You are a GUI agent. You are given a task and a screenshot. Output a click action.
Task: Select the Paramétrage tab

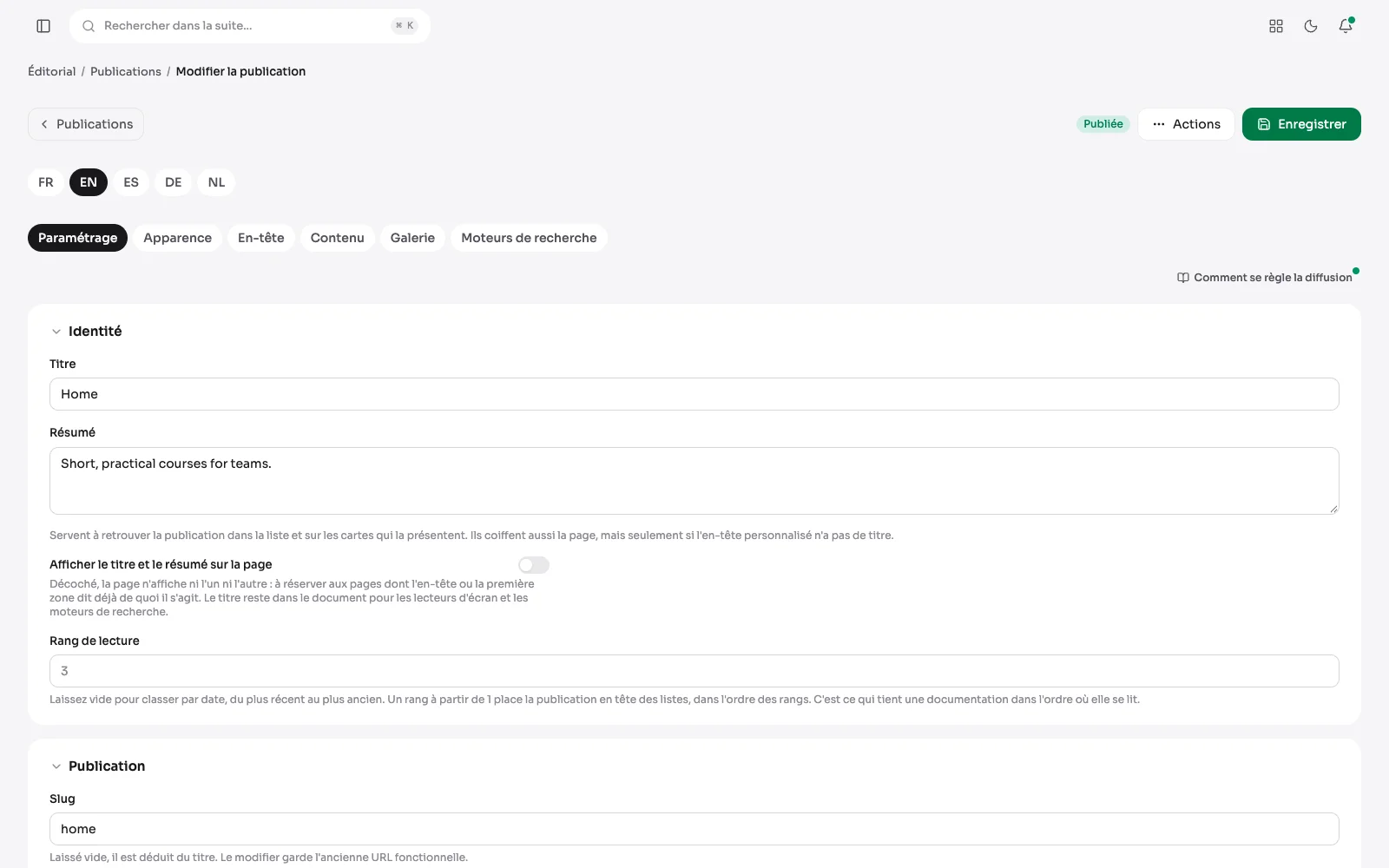click(78, 238)
